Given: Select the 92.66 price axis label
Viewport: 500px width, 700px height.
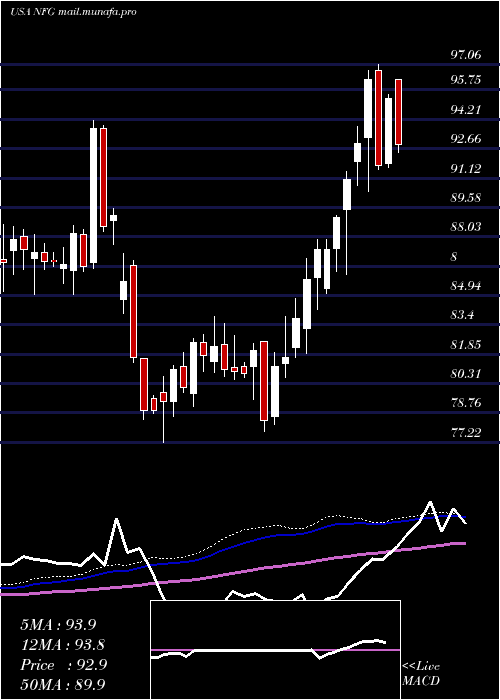Looking at the screenshot, I should 466,139.
